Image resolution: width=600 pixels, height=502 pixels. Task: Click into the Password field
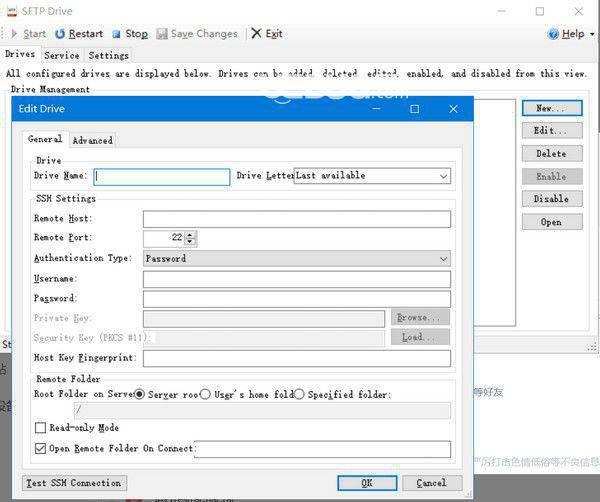(297, 299)
